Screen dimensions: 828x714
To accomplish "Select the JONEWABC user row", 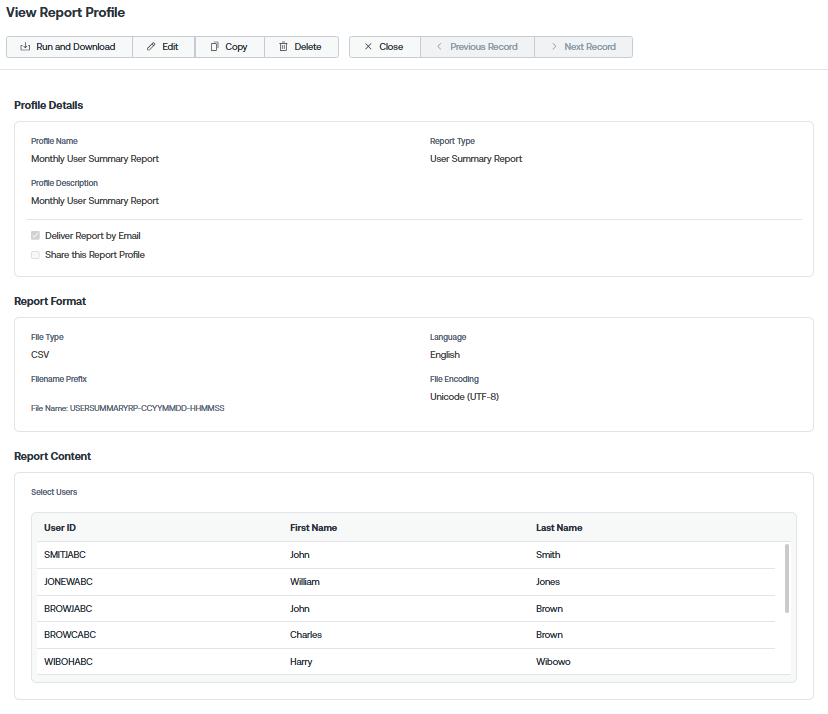I will [x=406, y=582].
